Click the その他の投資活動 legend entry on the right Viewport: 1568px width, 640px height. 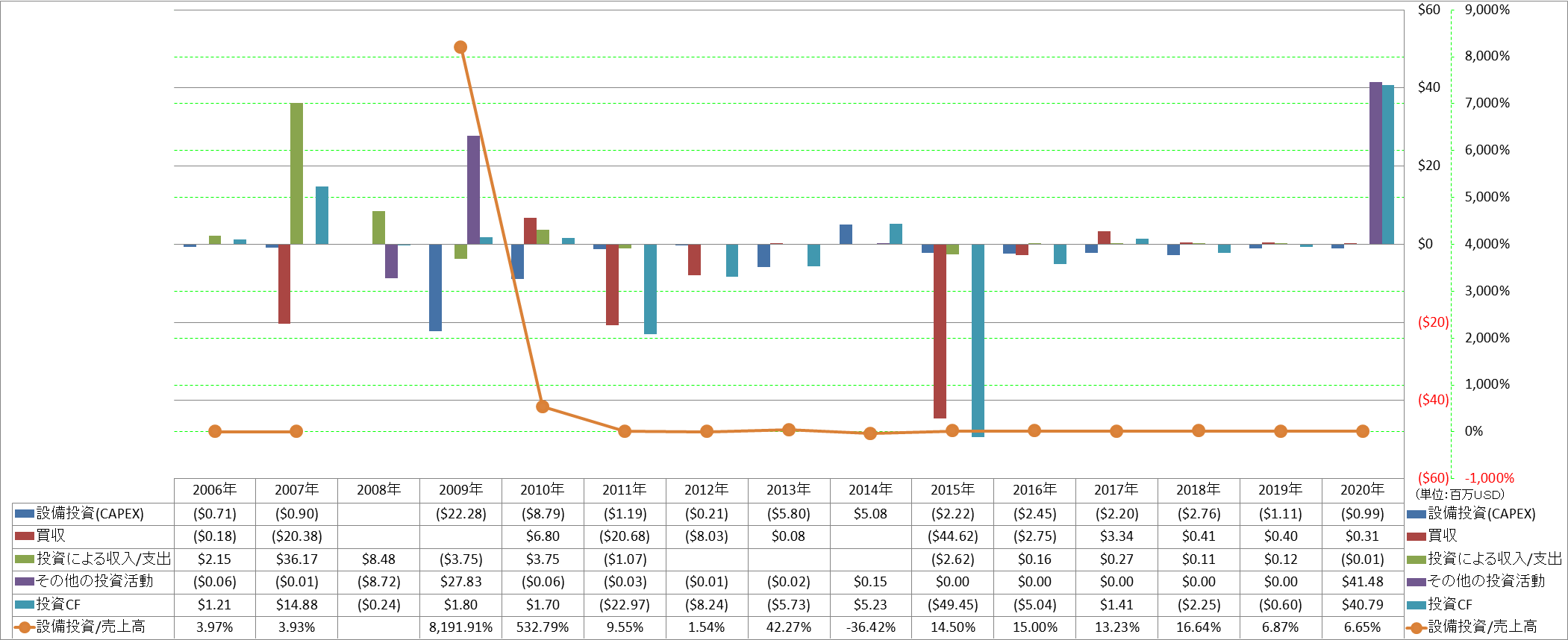click(1475, 581)
